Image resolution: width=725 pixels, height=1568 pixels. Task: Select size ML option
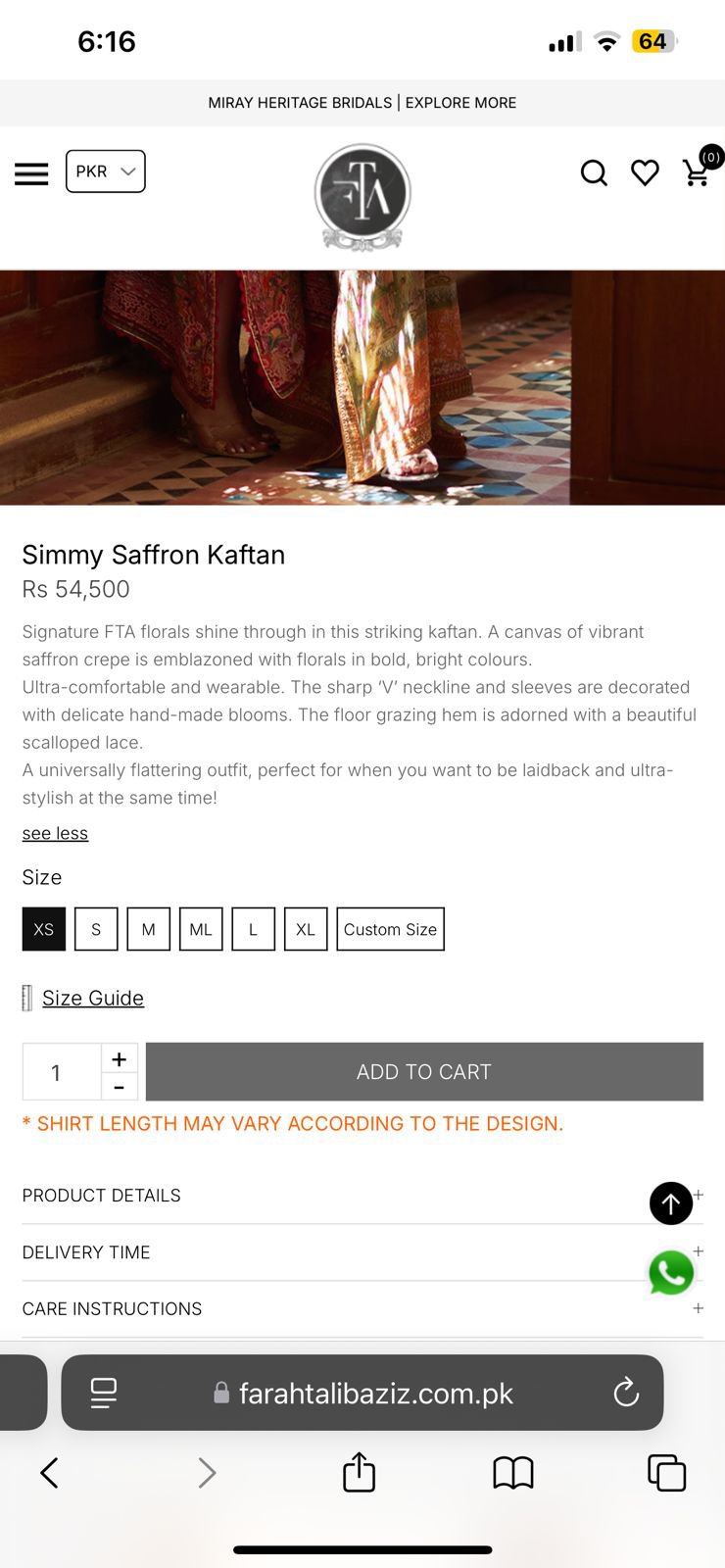coord(201,929)
